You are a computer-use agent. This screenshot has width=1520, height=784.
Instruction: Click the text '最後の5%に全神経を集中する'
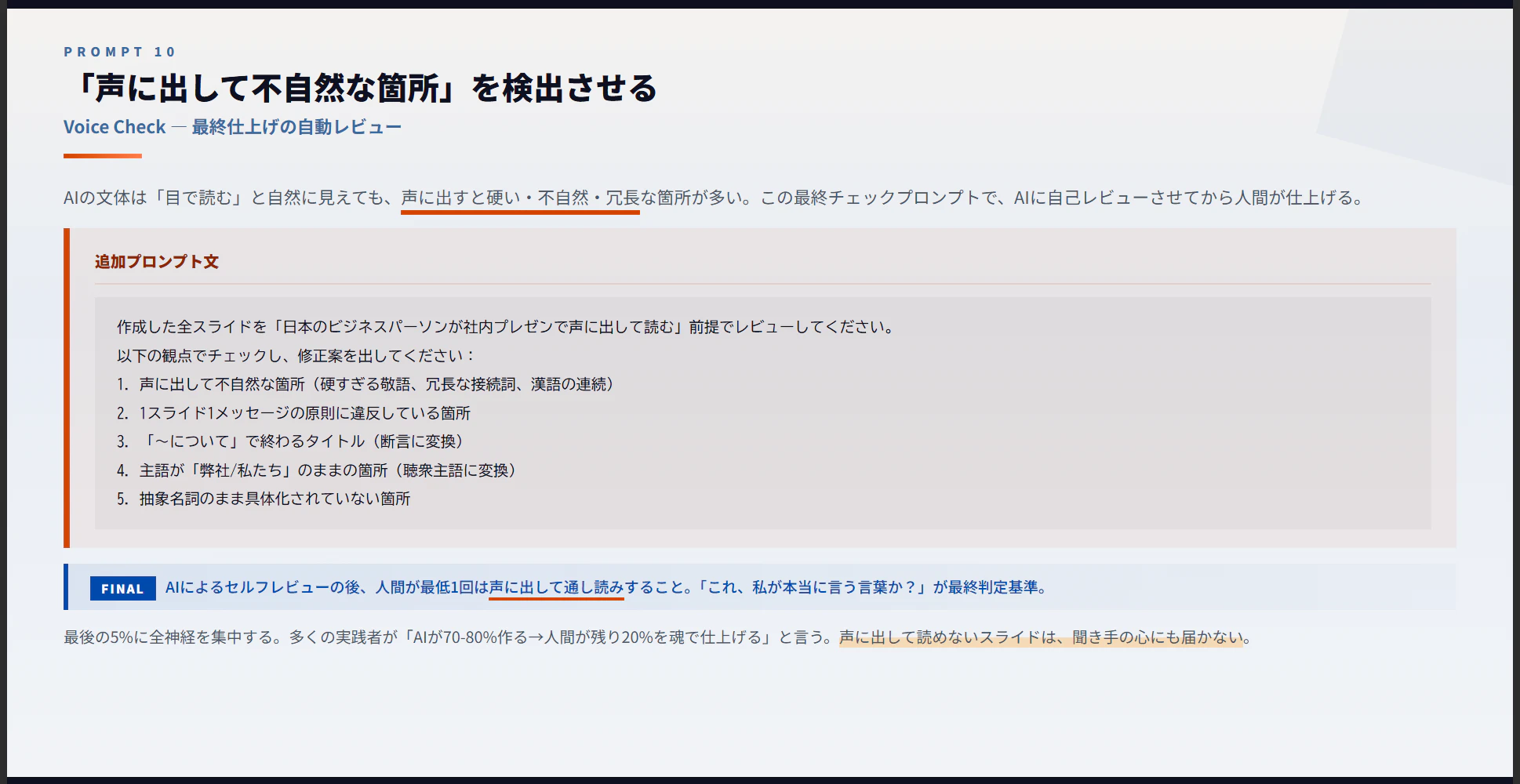169,637
